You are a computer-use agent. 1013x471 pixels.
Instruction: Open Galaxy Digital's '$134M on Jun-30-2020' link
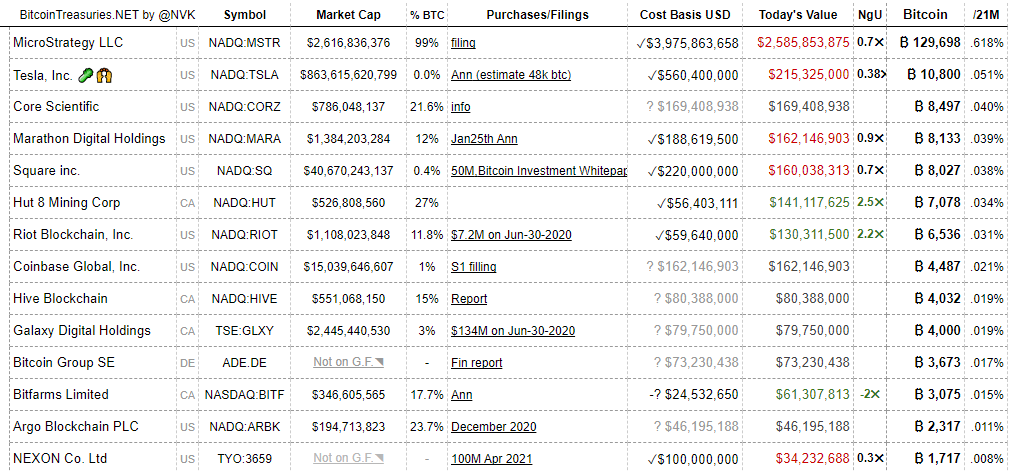tap(512, 331)
